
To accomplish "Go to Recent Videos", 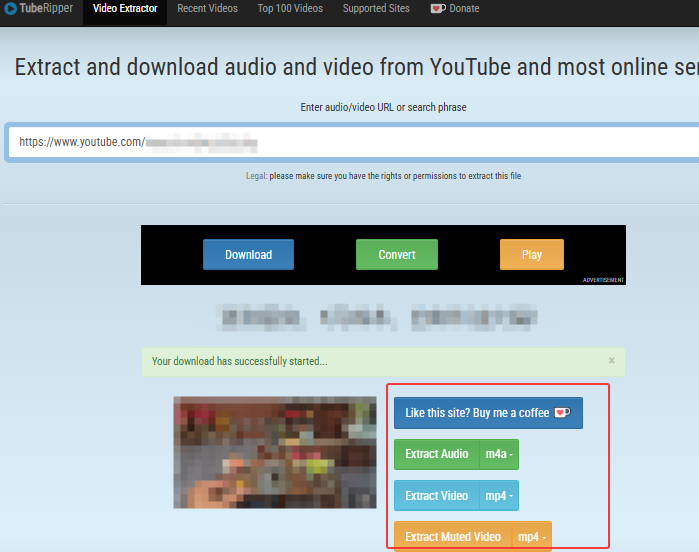I will (207, 8).
